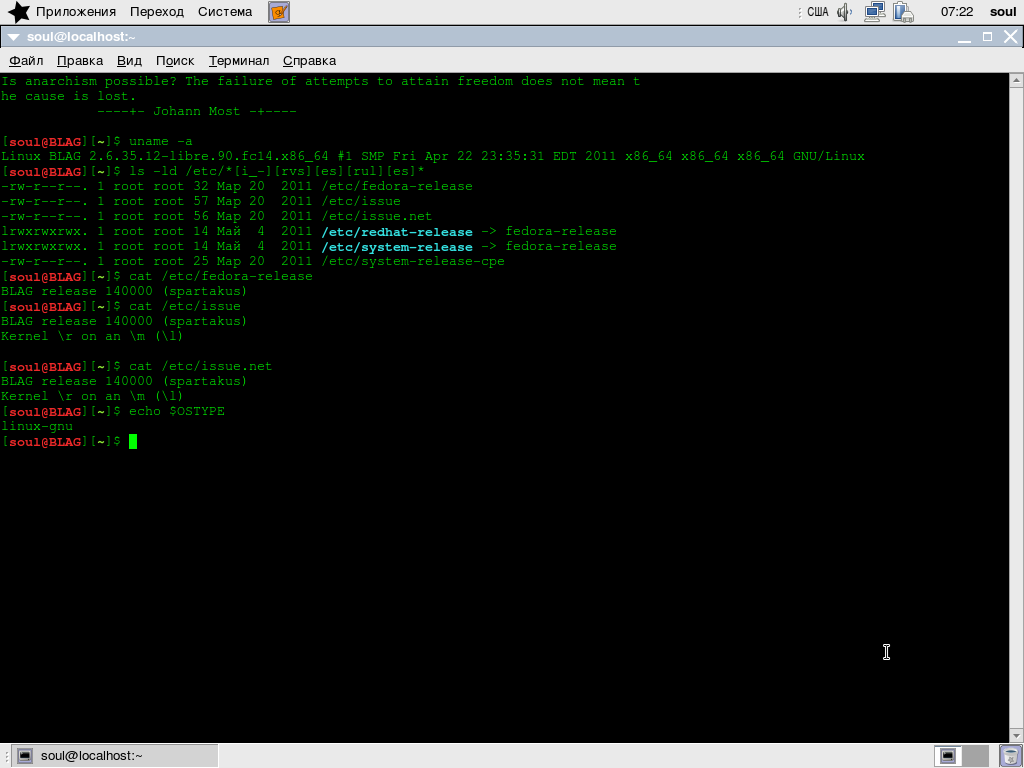Click the black star logo icon
Image resolution: width=1024 pixels, height=768 pixels.
pyautogui.click(x=18, y=12)
